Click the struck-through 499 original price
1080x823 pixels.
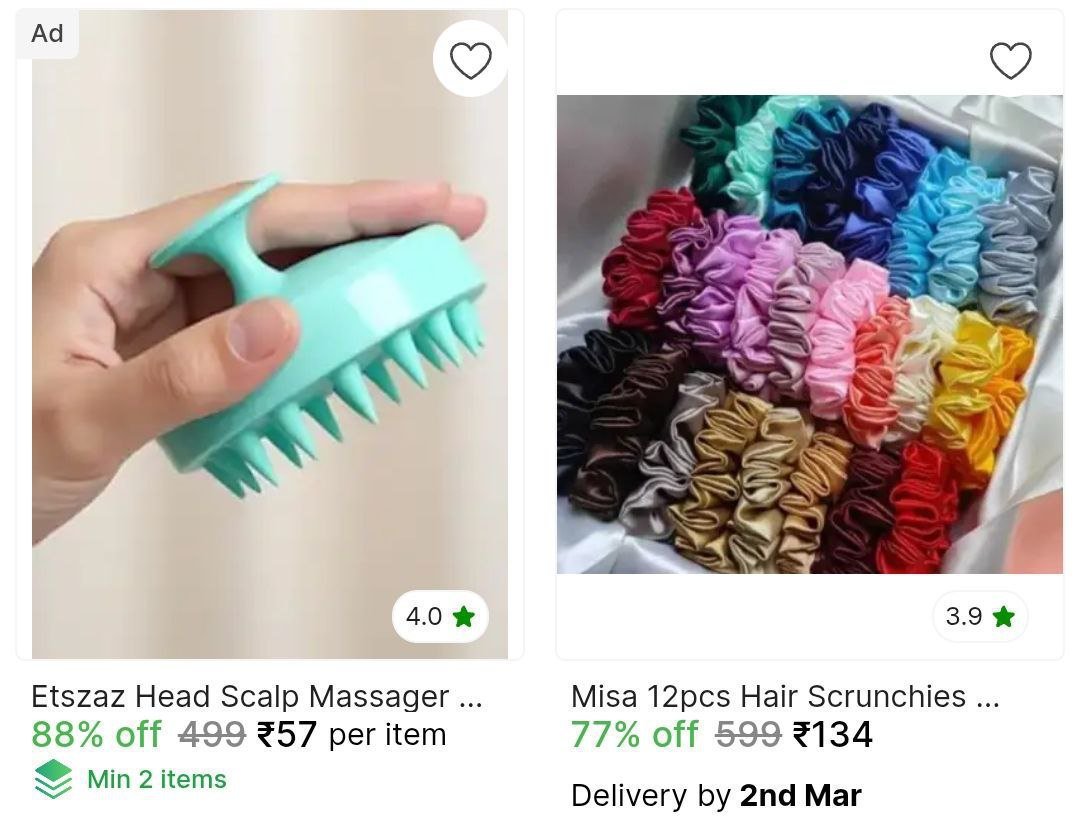pos(212,734)
